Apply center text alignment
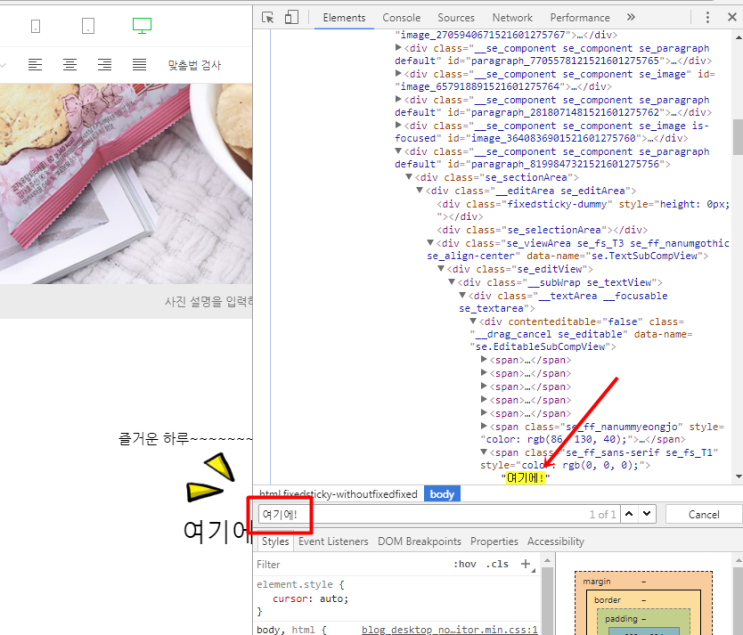 [70, 64]
